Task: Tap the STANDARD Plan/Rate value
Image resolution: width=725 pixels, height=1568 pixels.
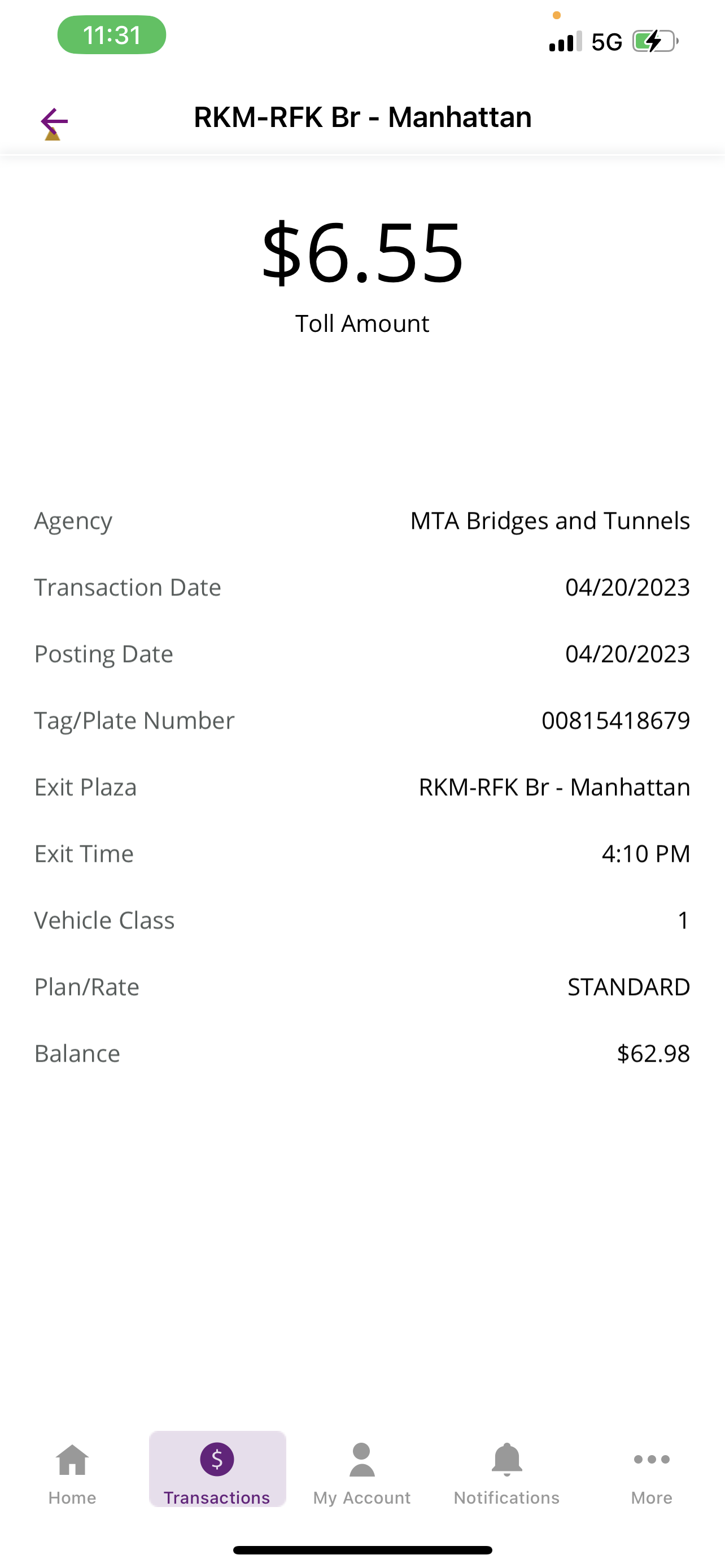Action: [x=629, y=987]
